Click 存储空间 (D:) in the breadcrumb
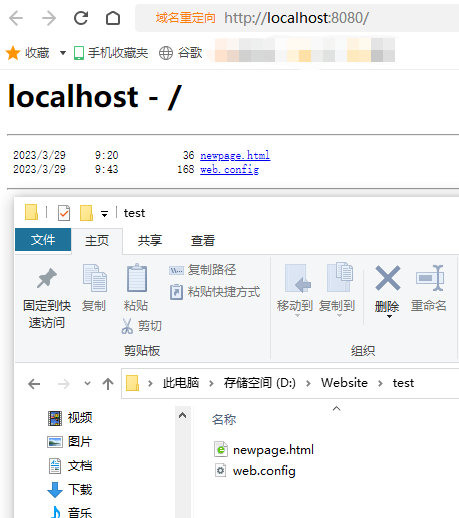The width and height of the screenshot is (459, 518). point(260,383)
